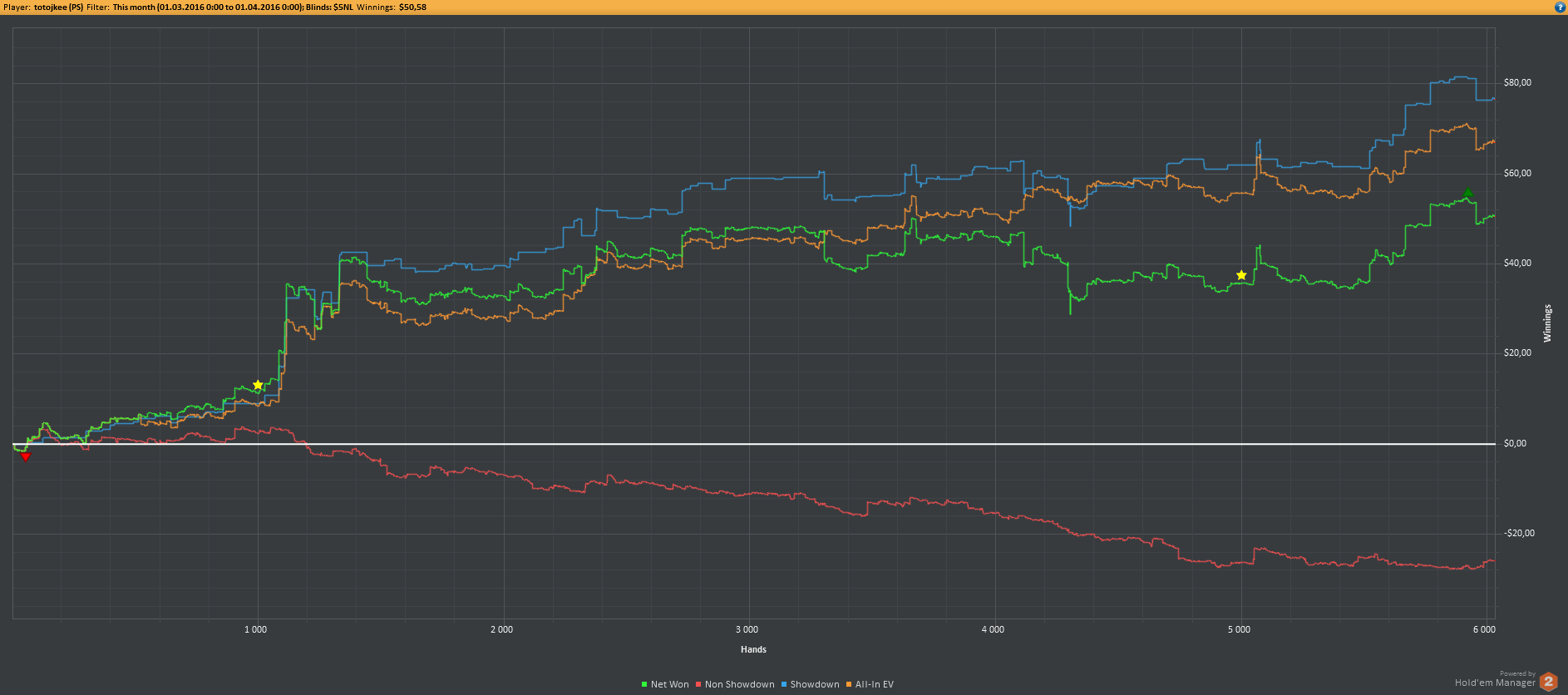This screenshot has height=695, width=1568.
Task: Click the Hands x-axis title
Action: 754,650
